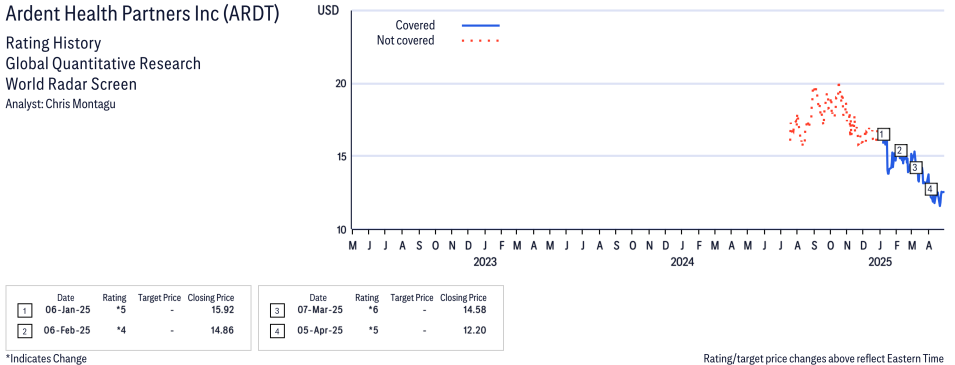The height and width of the screenshot is (365, 955).
Task: Click rating marker 3 on the chart
Action: [x=915, y=168]
